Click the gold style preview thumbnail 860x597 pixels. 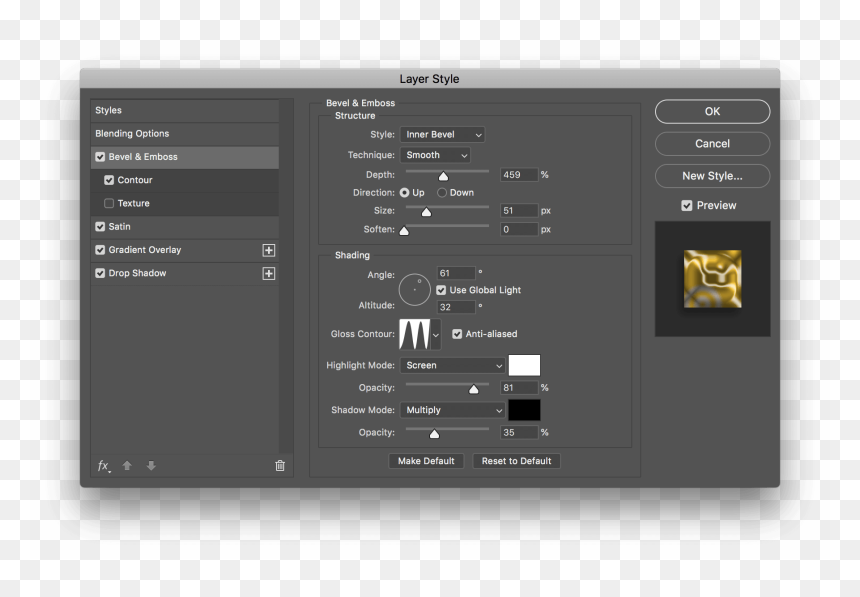click(x=712, y=279)
